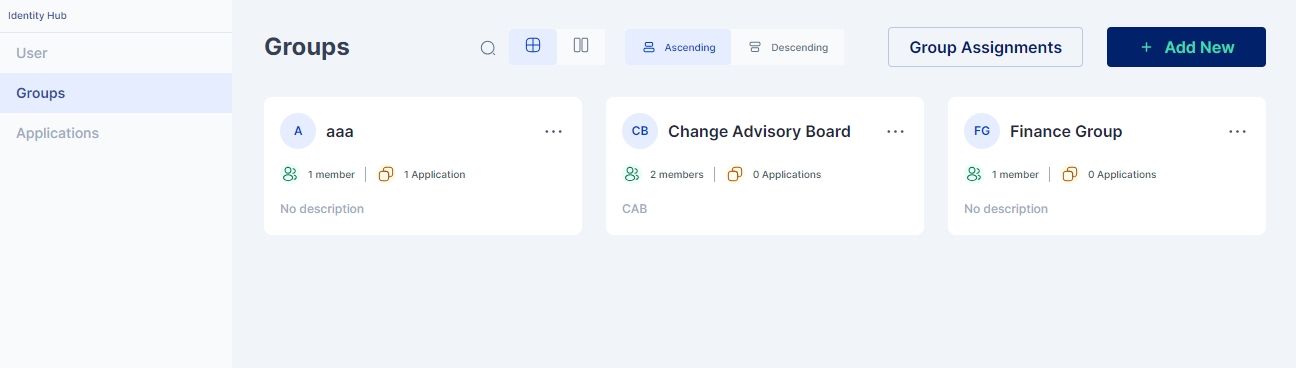Open Group Assignments
Image resolution: width=1296 pixels, height=368 pixels.
tap(985, 47)
